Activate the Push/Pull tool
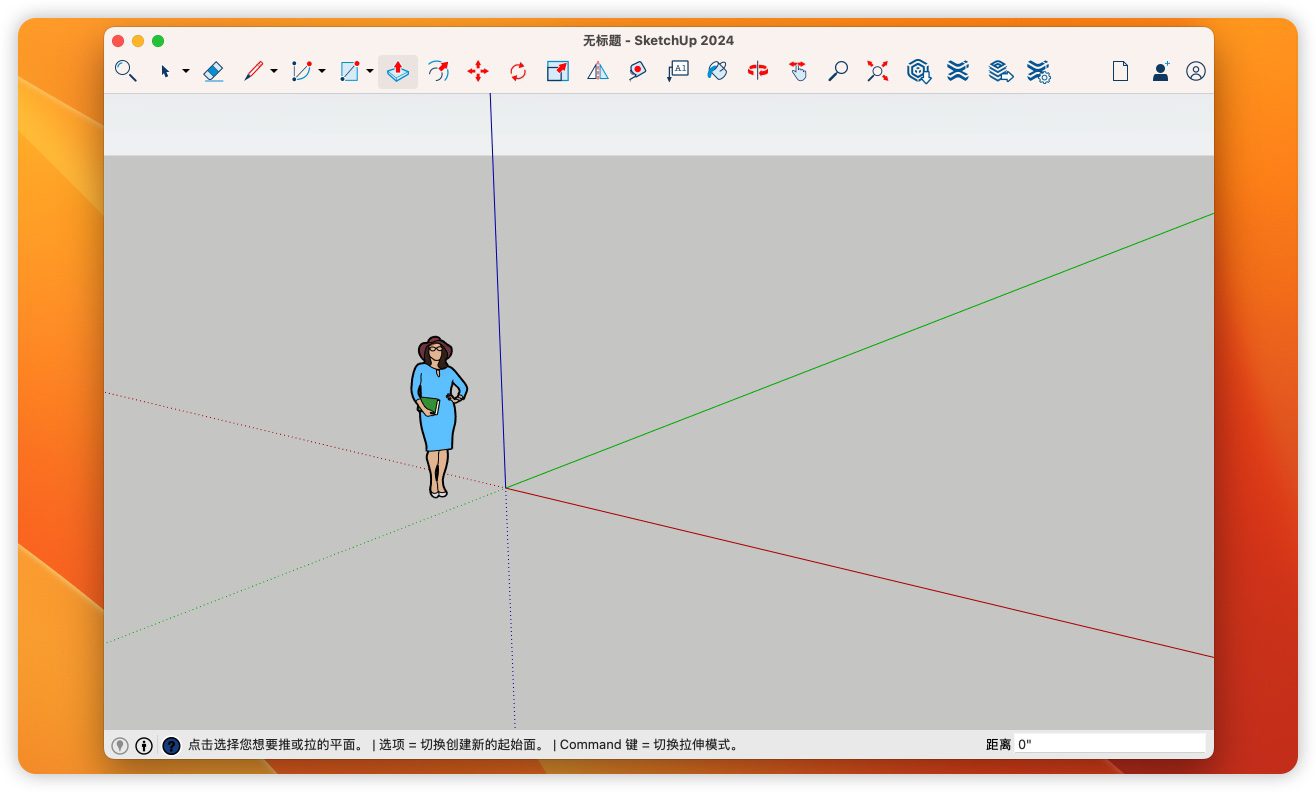 pos(398,71)
